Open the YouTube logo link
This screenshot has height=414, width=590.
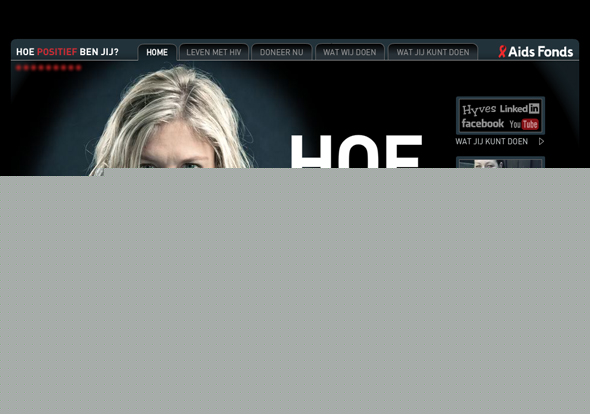coord(524,124)
